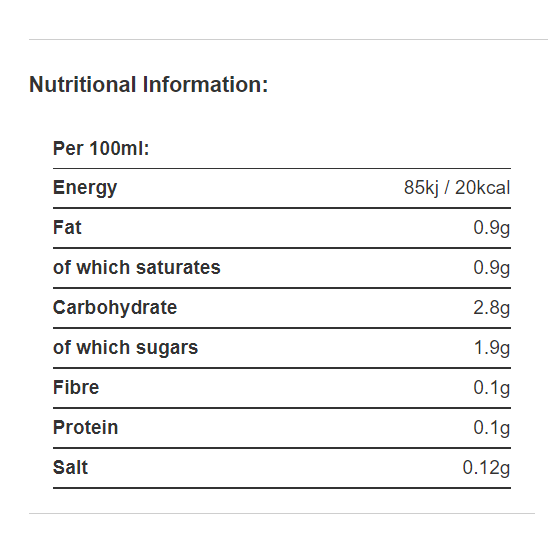Click the Energy row label
This screenshot has height=560, width=560.
coord(85,188)
